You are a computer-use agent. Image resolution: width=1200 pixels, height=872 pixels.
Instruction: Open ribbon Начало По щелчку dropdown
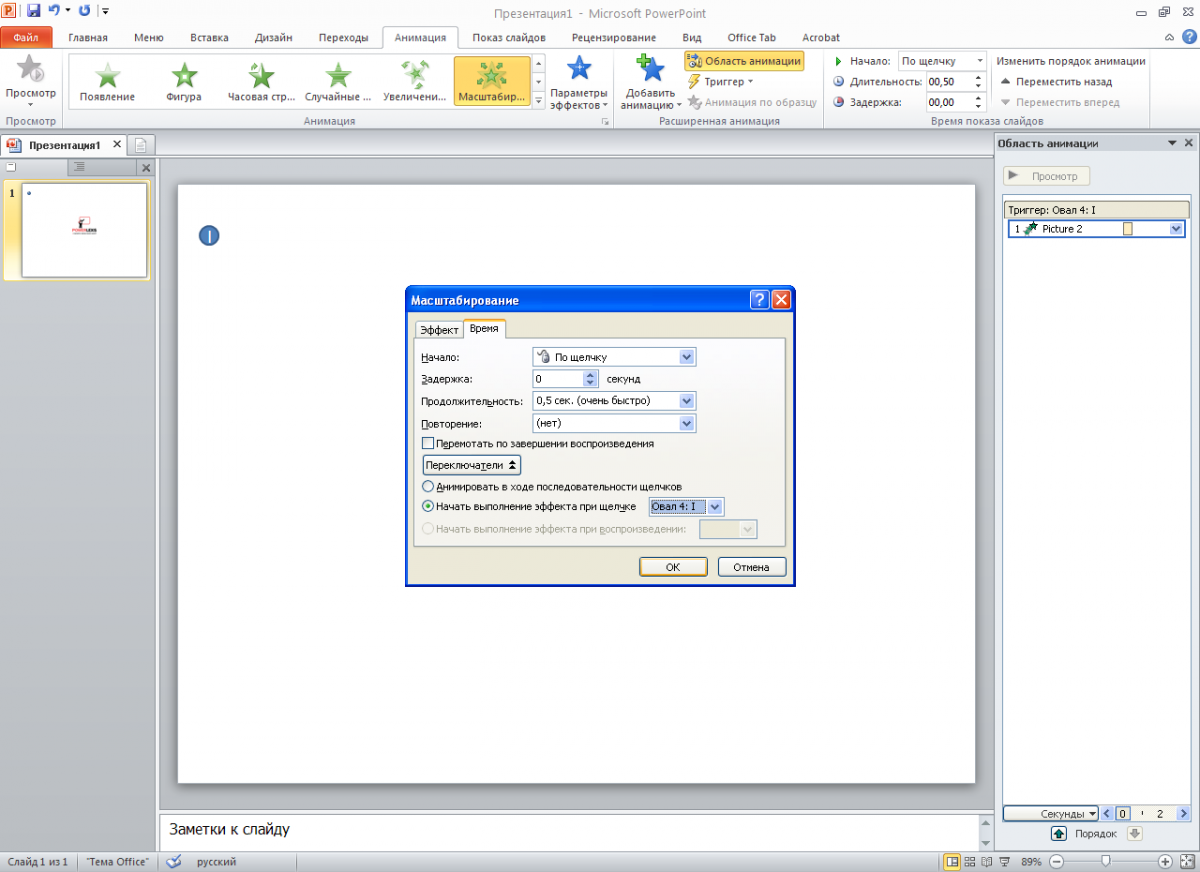(980, 61)
